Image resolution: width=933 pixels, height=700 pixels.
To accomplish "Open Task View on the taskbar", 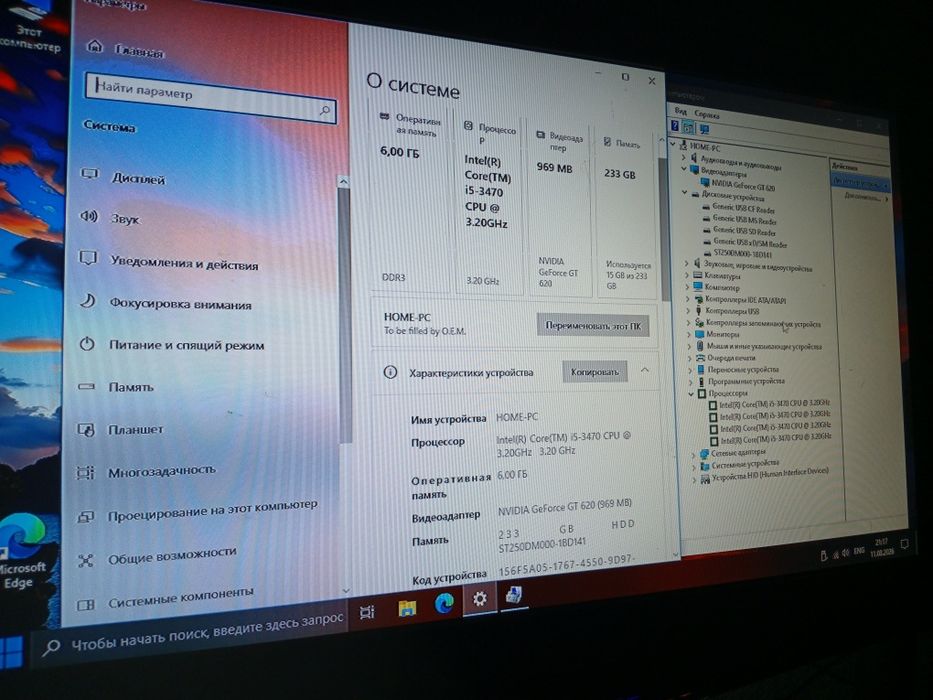I will point(367,612).
